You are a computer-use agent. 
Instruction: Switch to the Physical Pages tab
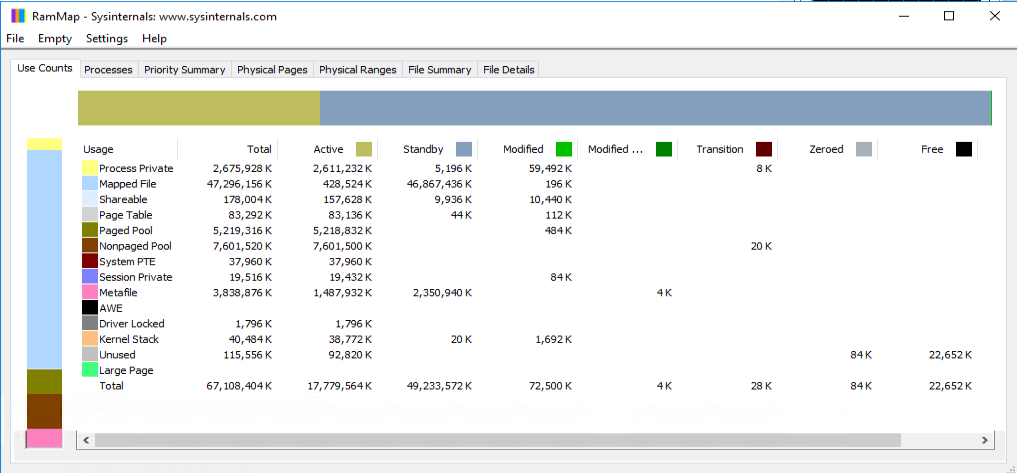point(272,69)
